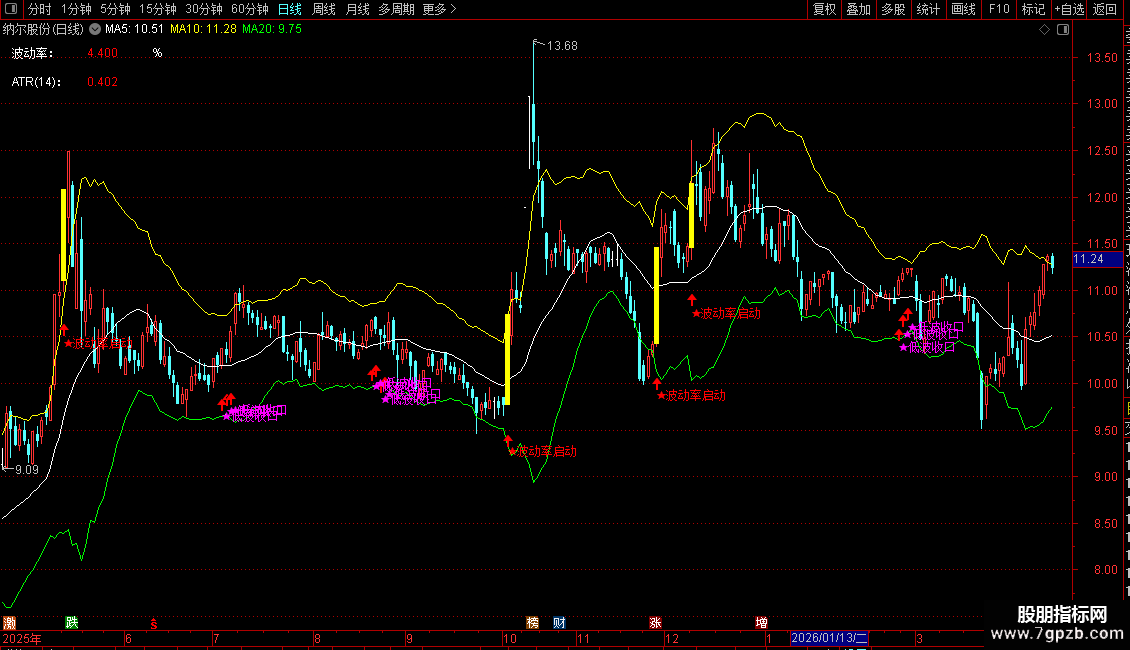Open the 复权 adjustment options

824,9
